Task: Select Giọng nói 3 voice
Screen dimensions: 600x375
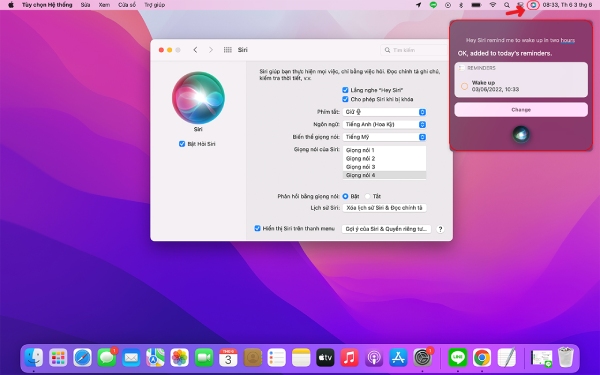Action: tap(384, 167)
